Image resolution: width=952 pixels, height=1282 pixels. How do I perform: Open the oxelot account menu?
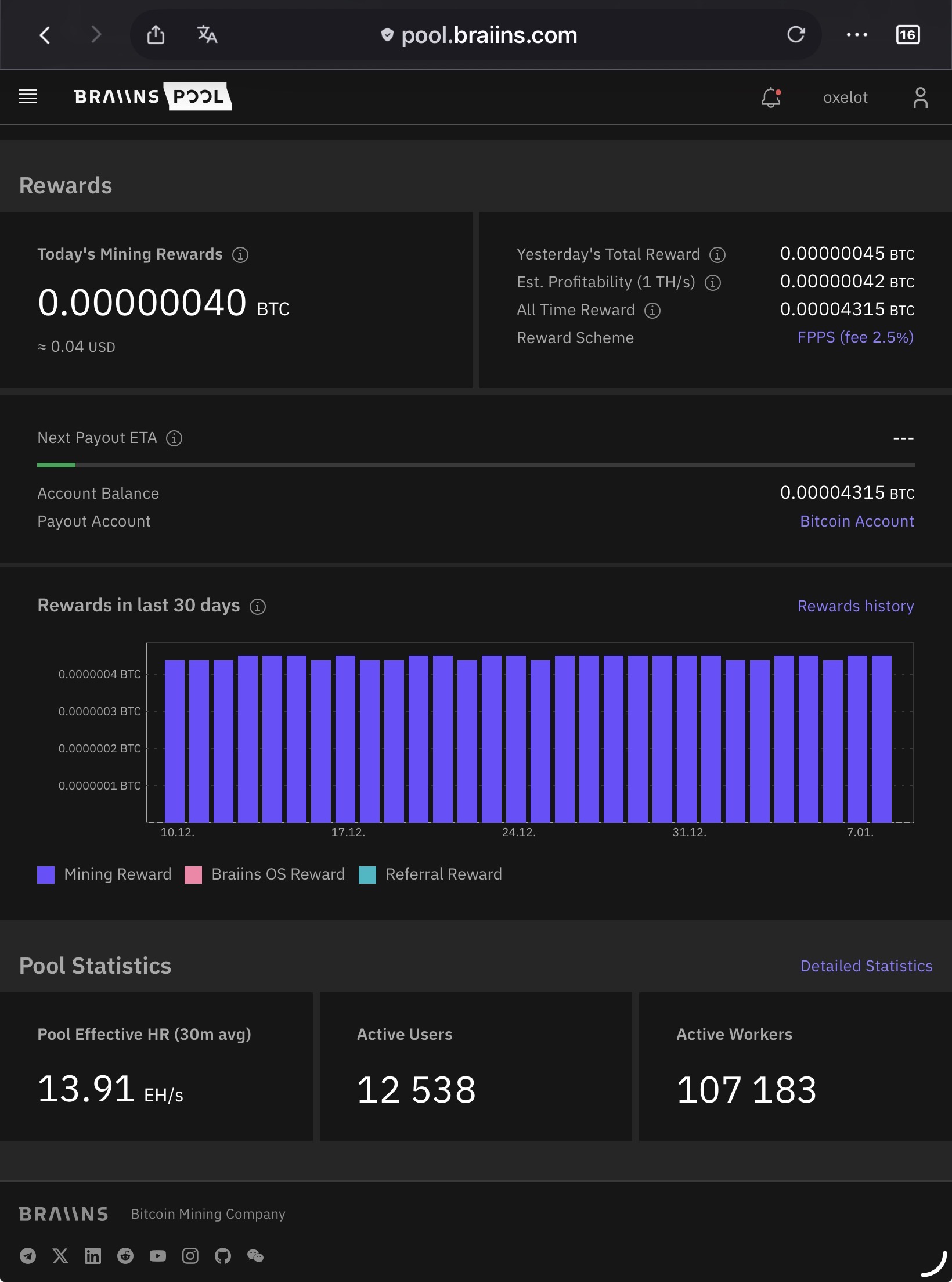click(845, 98)
